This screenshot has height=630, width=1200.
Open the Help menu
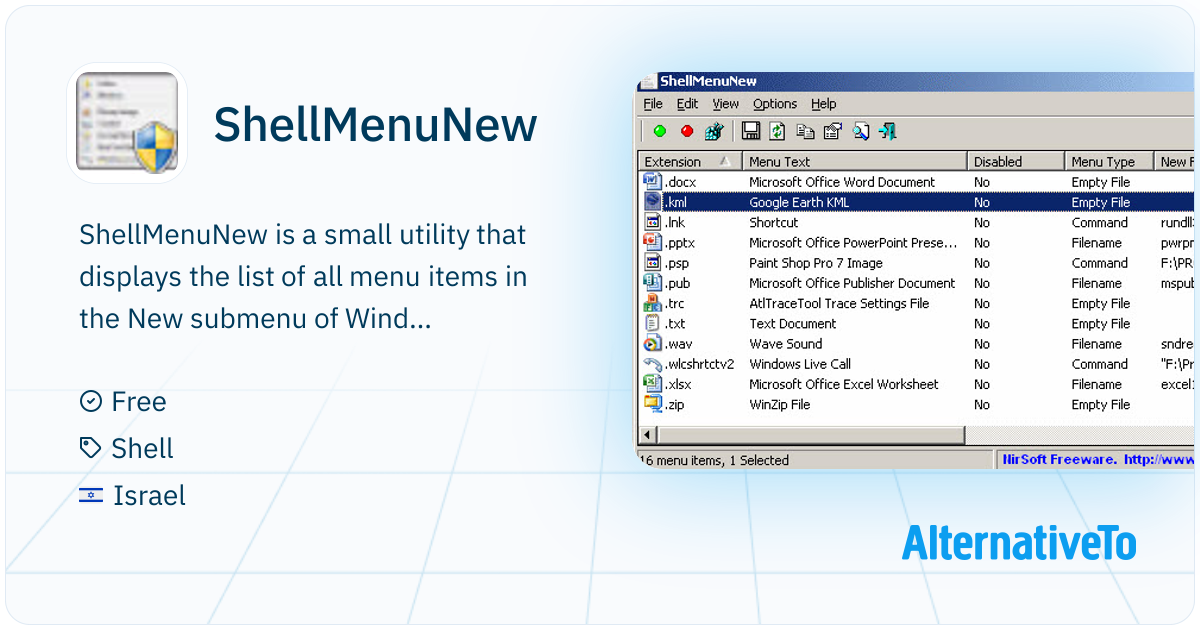[824, 104]
